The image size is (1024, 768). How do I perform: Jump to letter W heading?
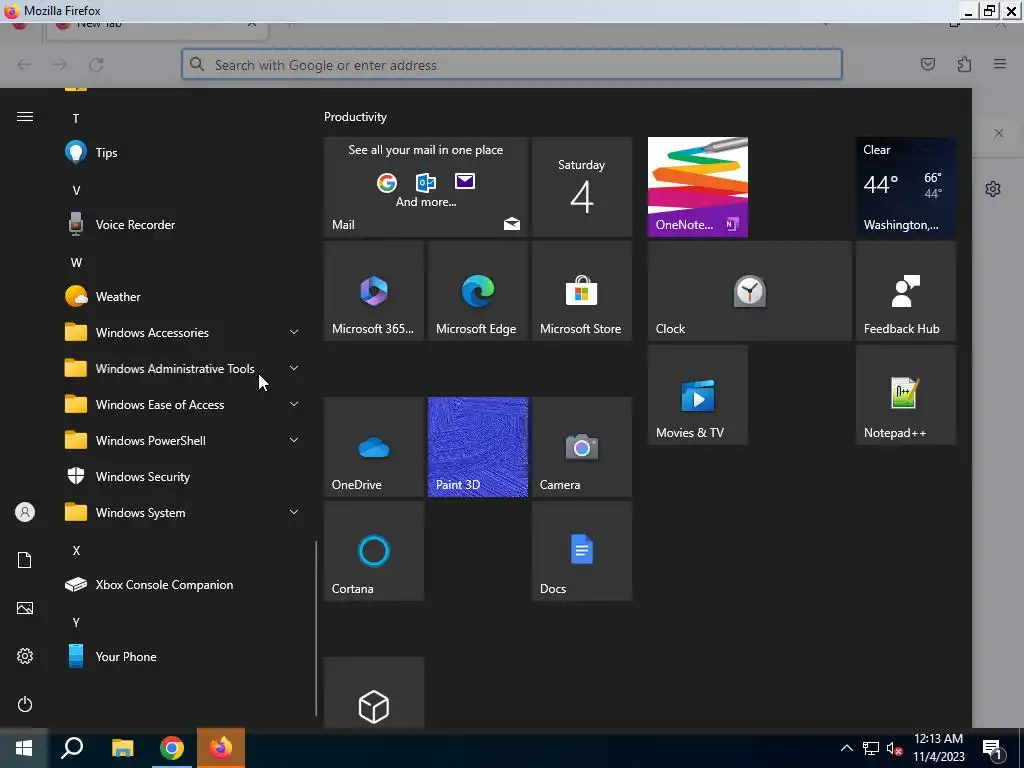coord(76,263)
